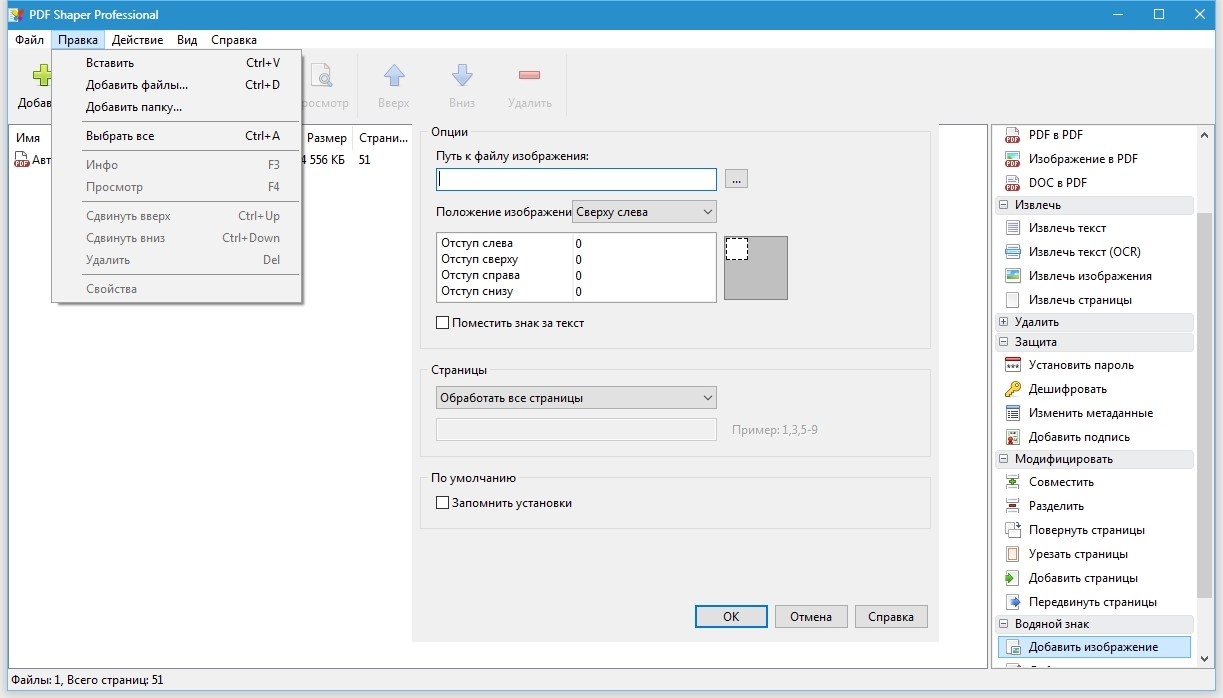The width and height of the screenshot is (1223, 698).
Task: Click the Add Signature icon (Добавить подпись)
Action: pos(1012,437)
